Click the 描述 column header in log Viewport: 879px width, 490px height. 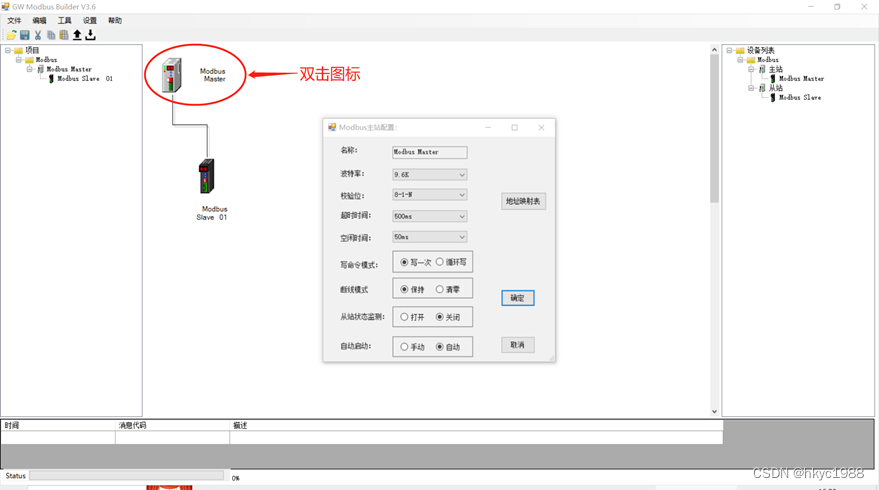click(476, 426)
